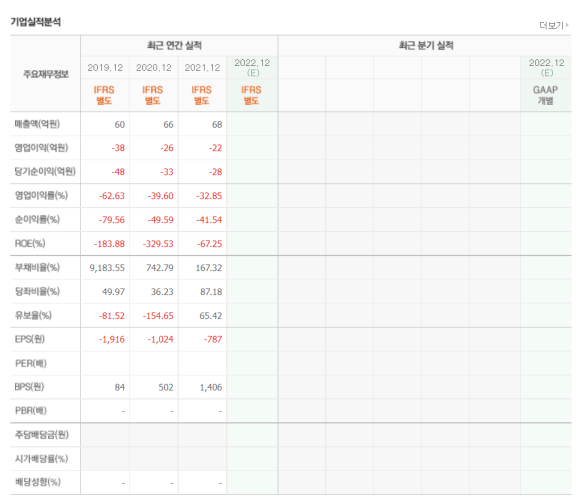Click the debt ratio value 742.79
This screenshot has height=502, width=580.
pyautogui.click(x=160, y=268)
